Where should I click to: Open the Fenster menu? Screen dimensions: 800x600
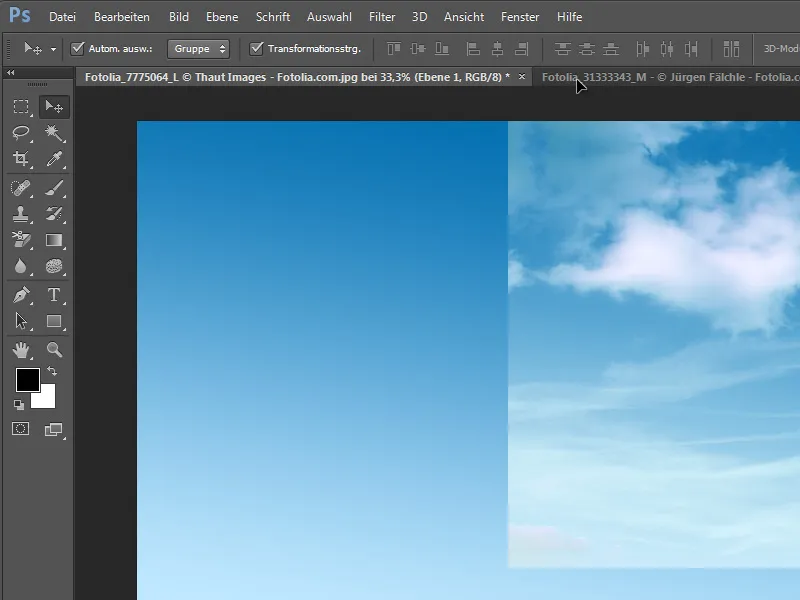(520, 17)
